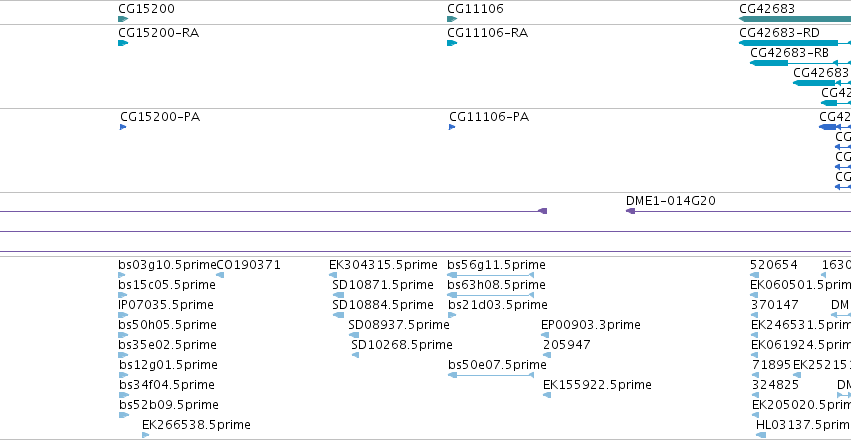Click the bs56g11.5prime EST span line

[491, 275]
